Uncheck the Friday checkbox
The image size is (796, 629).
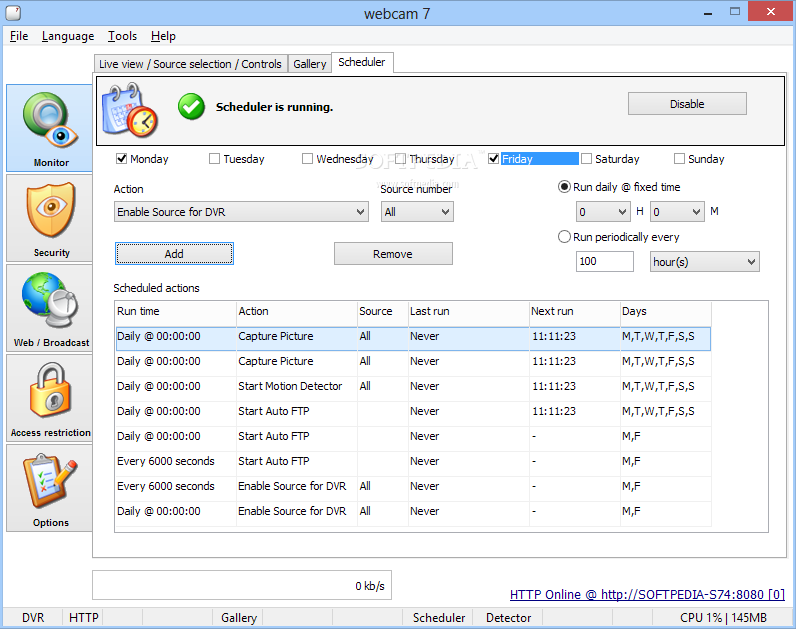[x=493, y=159]
